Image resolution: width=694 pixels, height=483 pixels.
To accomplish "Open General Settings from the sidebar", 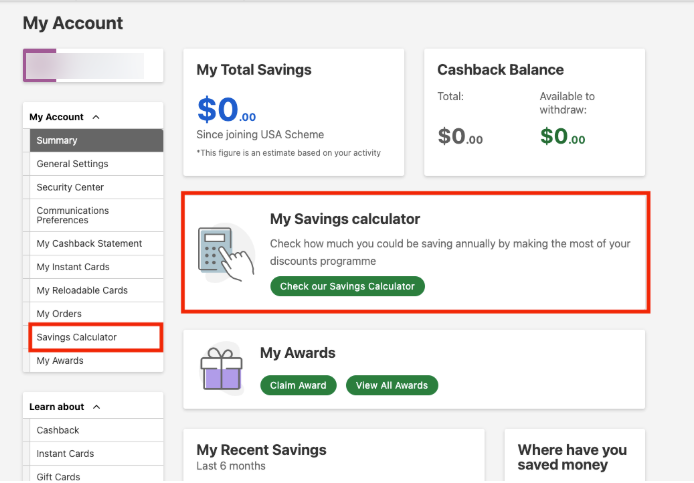I will [95, 164].
